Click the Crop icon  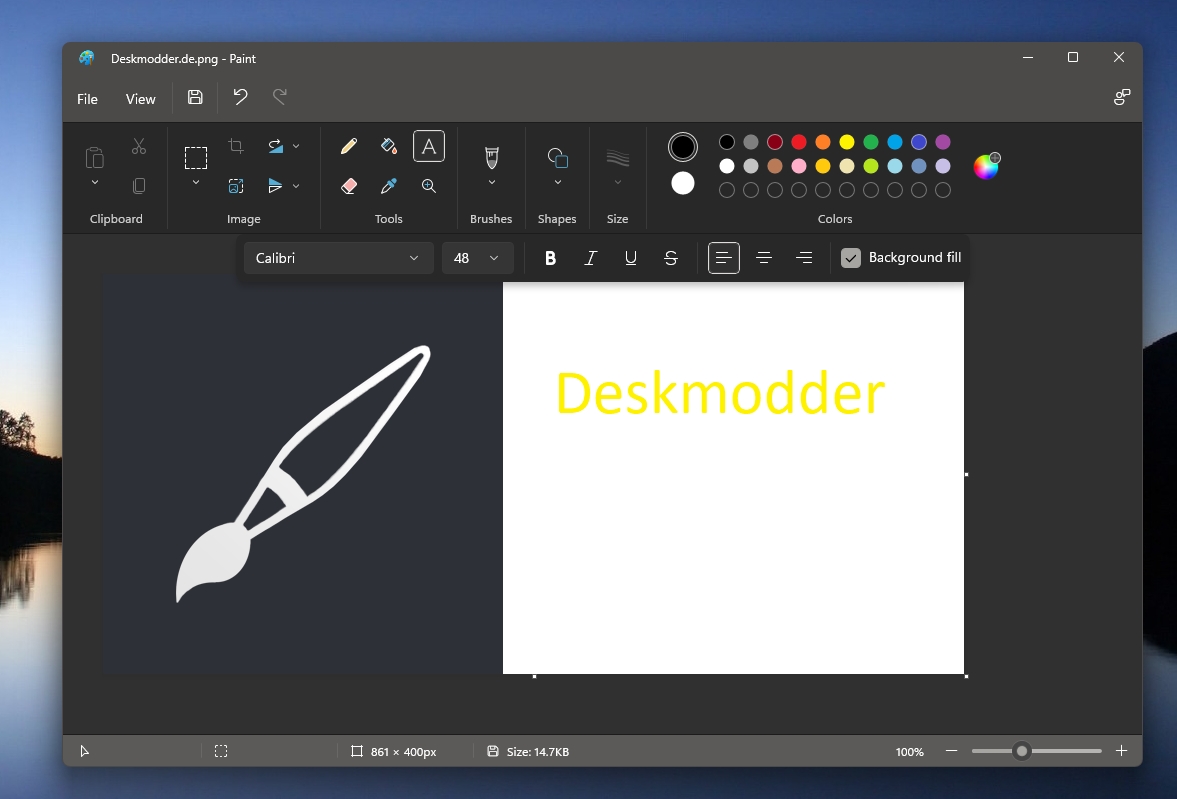click(236, 146)
